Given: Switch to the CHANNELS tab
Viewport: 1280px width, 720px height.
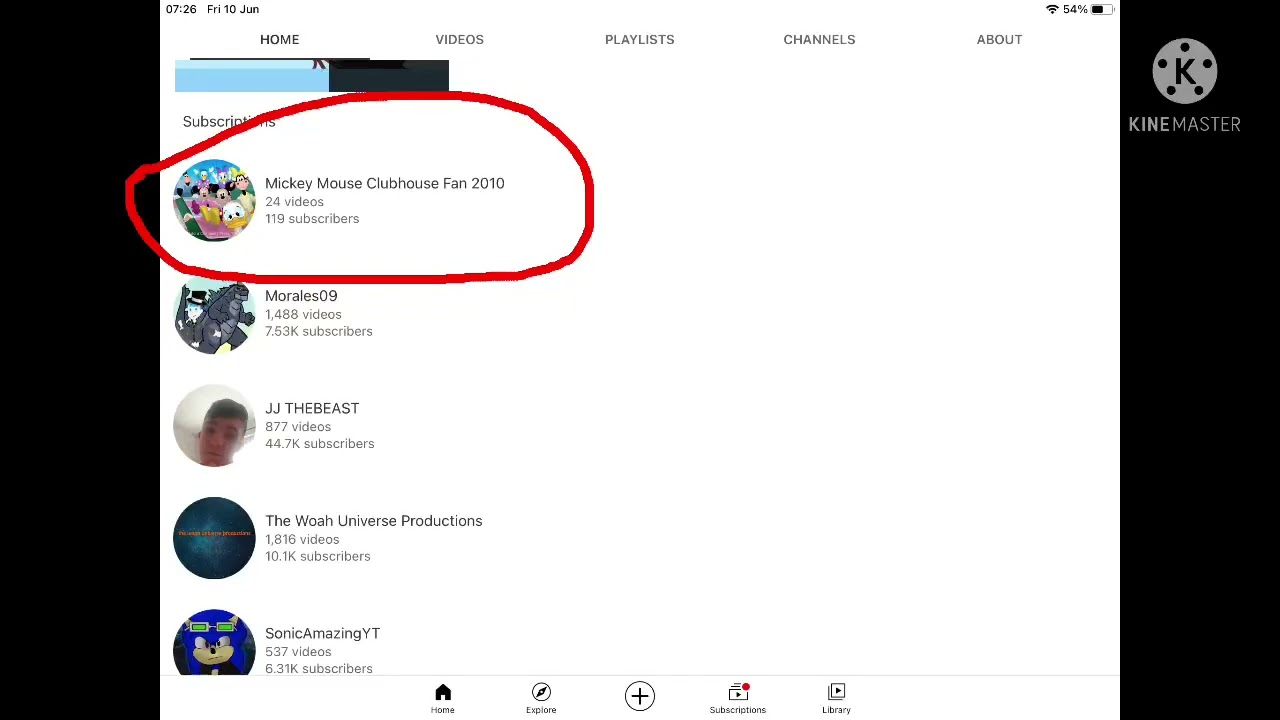Looking at the screenshot, I should tap(819, 39).
